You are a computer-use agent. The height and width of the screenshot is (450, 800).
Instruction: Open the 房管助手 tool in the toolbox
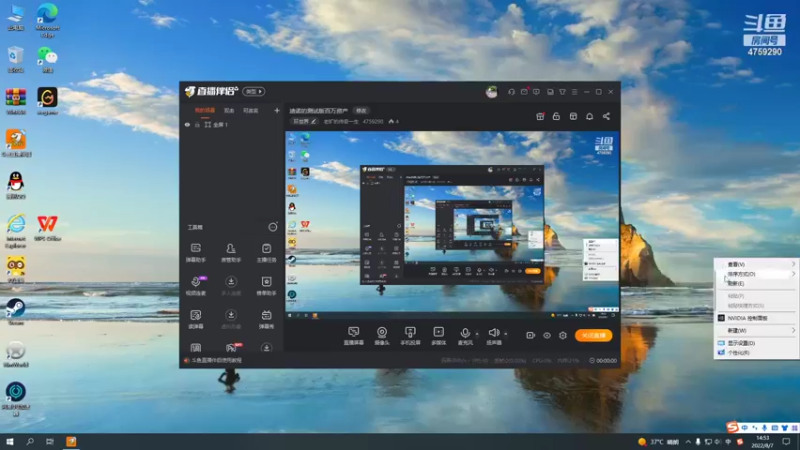pyautogui.click(x=231, y=253)
